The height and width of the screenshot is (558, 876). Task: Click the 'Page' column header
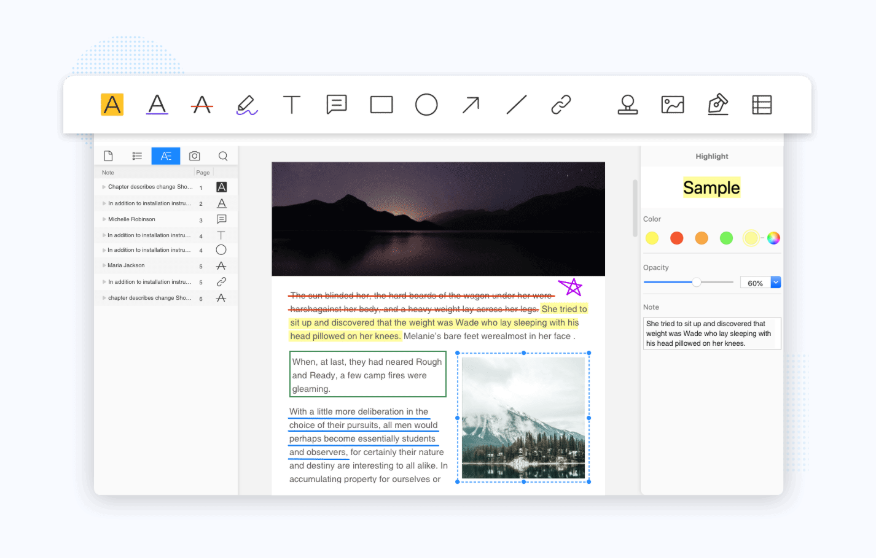click(203, 173)
